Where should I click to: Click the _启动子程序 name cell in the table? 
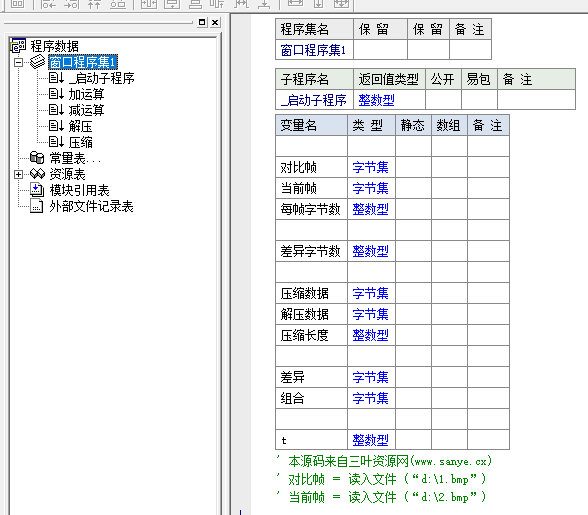314,100
